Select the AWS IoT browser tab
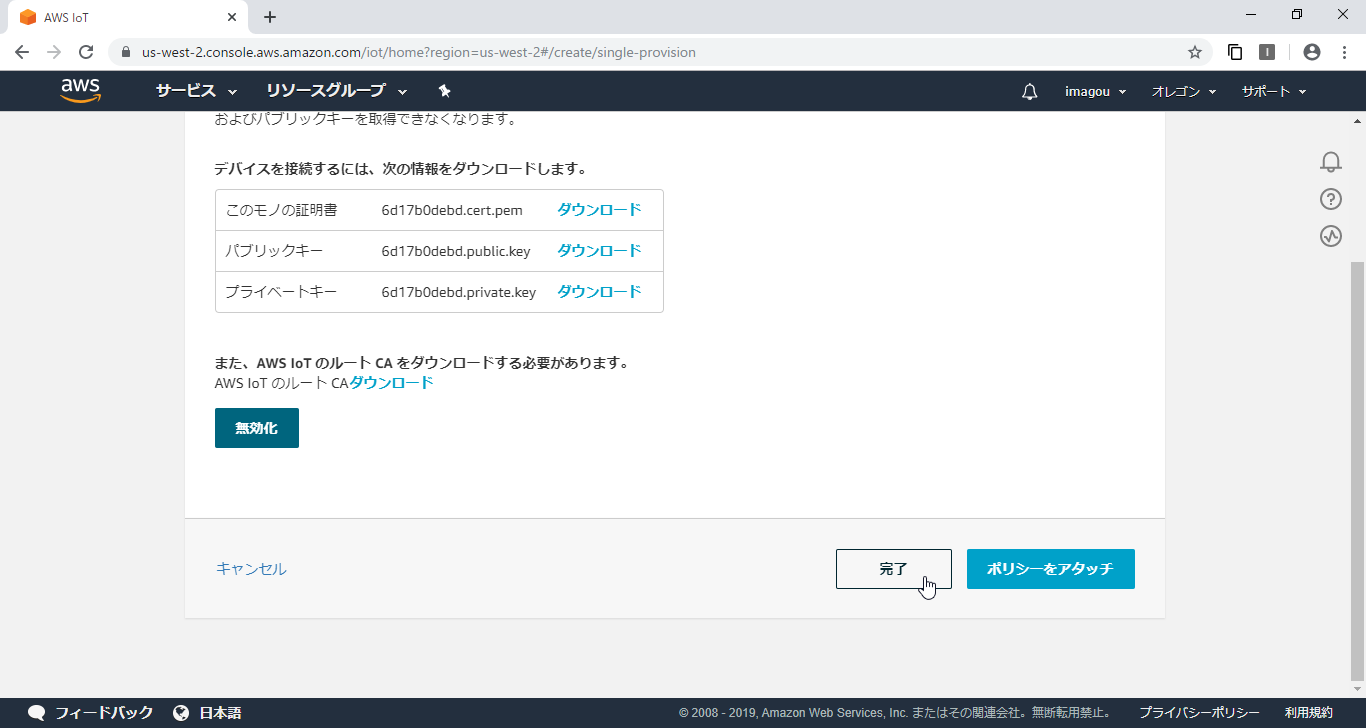Screen dimensions: 1366x728 point(120,16)
